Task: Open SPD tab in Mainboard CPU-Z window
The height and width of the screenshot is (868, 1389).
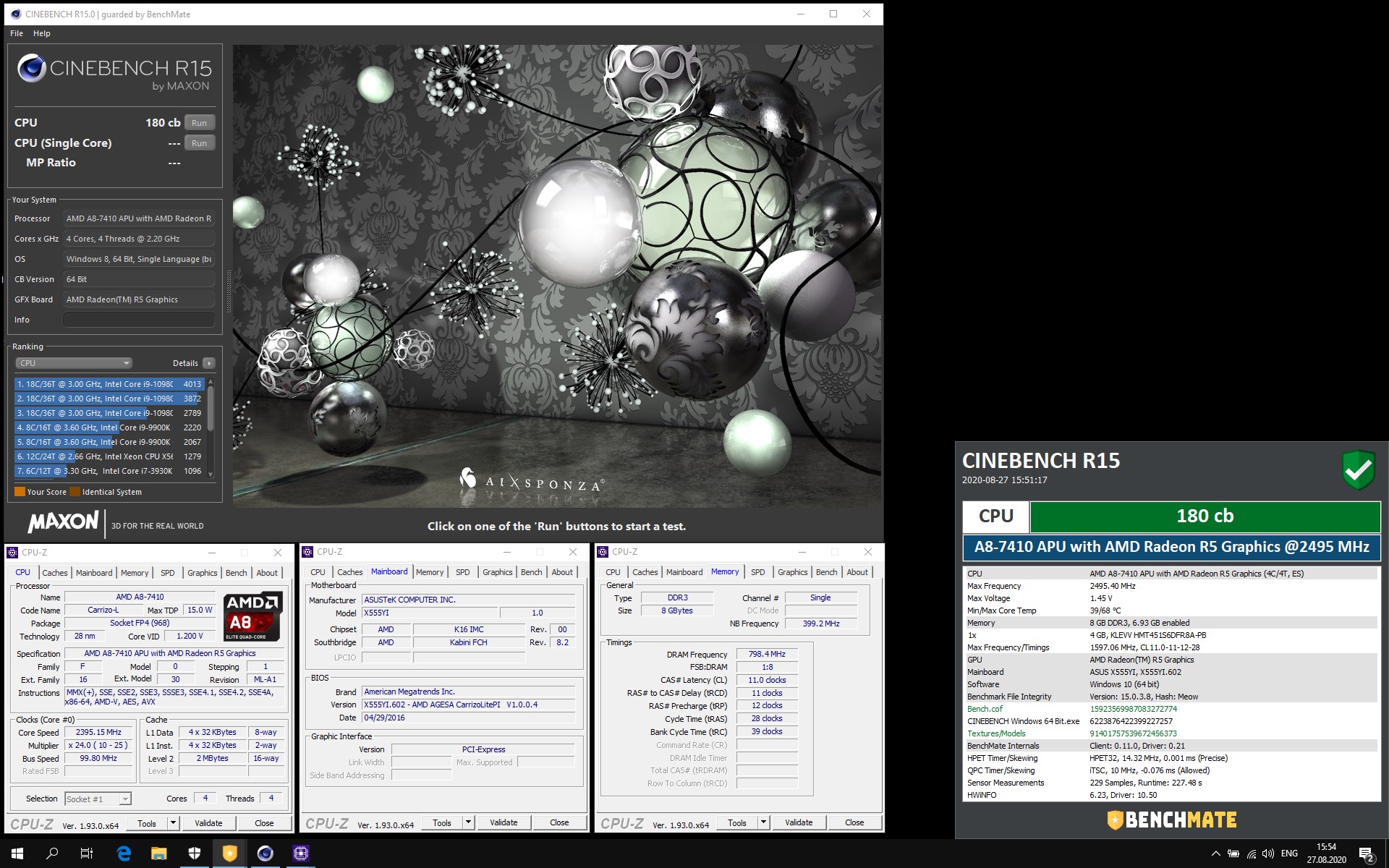Action: (463, 572)
